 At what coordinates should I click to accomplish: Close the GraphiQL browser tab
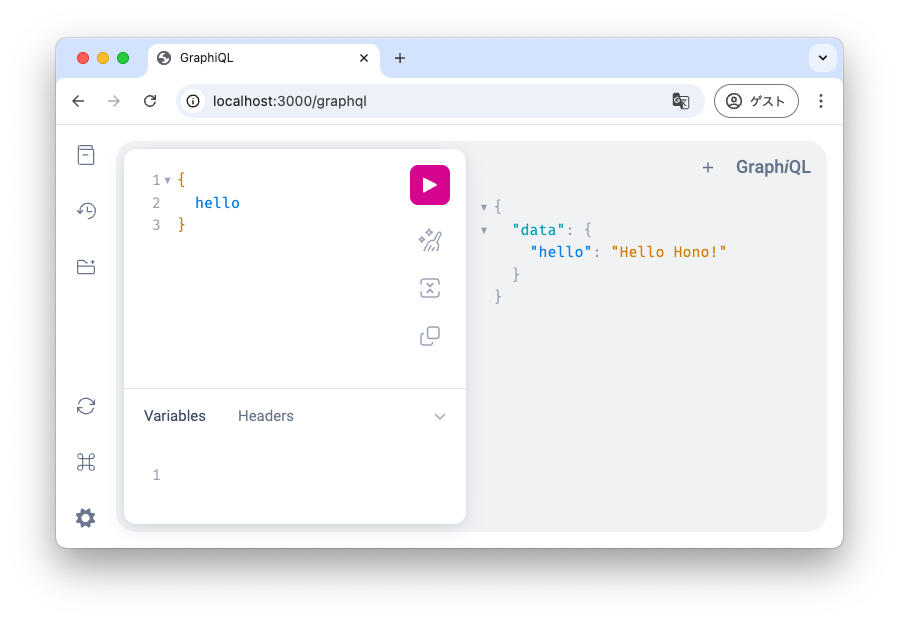coord(364,58)
